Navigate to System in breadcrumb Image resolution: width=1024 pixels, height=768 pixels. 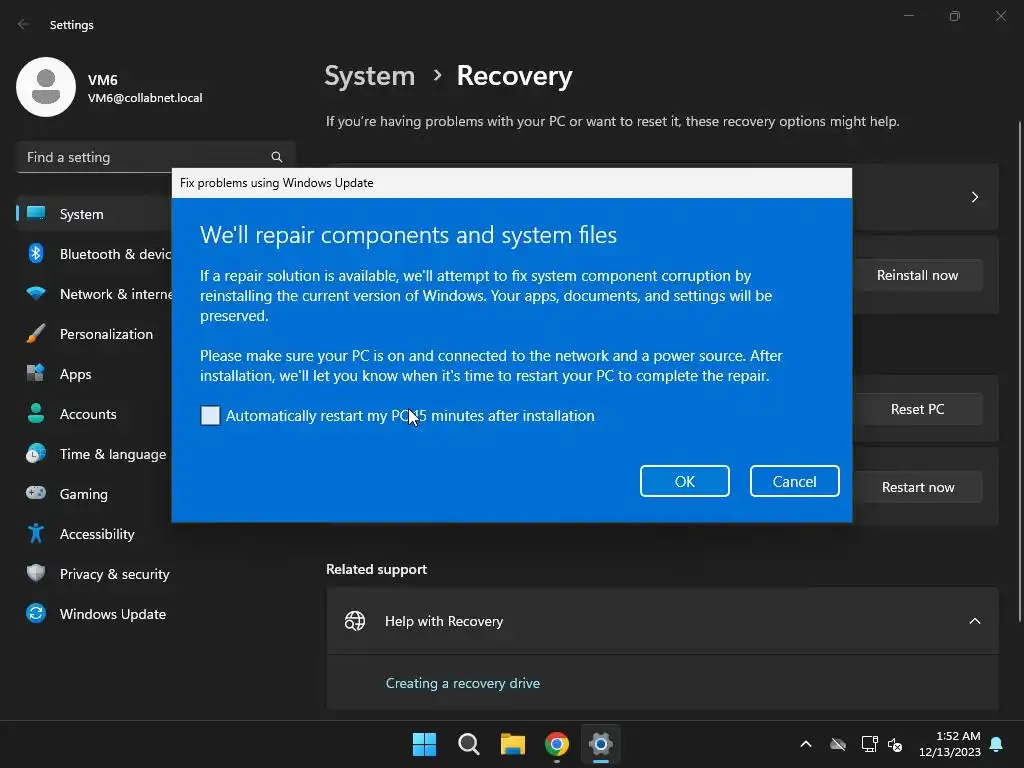370,76
